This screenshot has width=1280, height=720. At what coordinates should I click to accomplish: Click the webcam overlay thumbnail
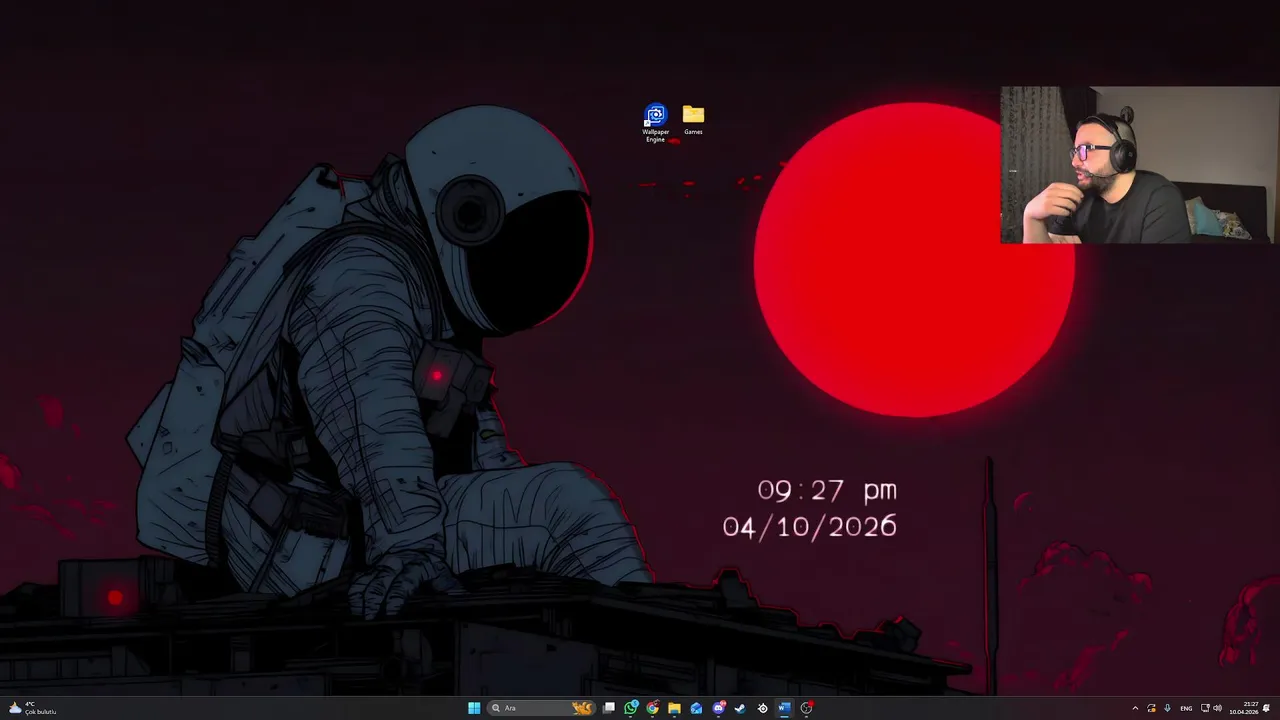pyautogui.click(x=1138, y=165)
